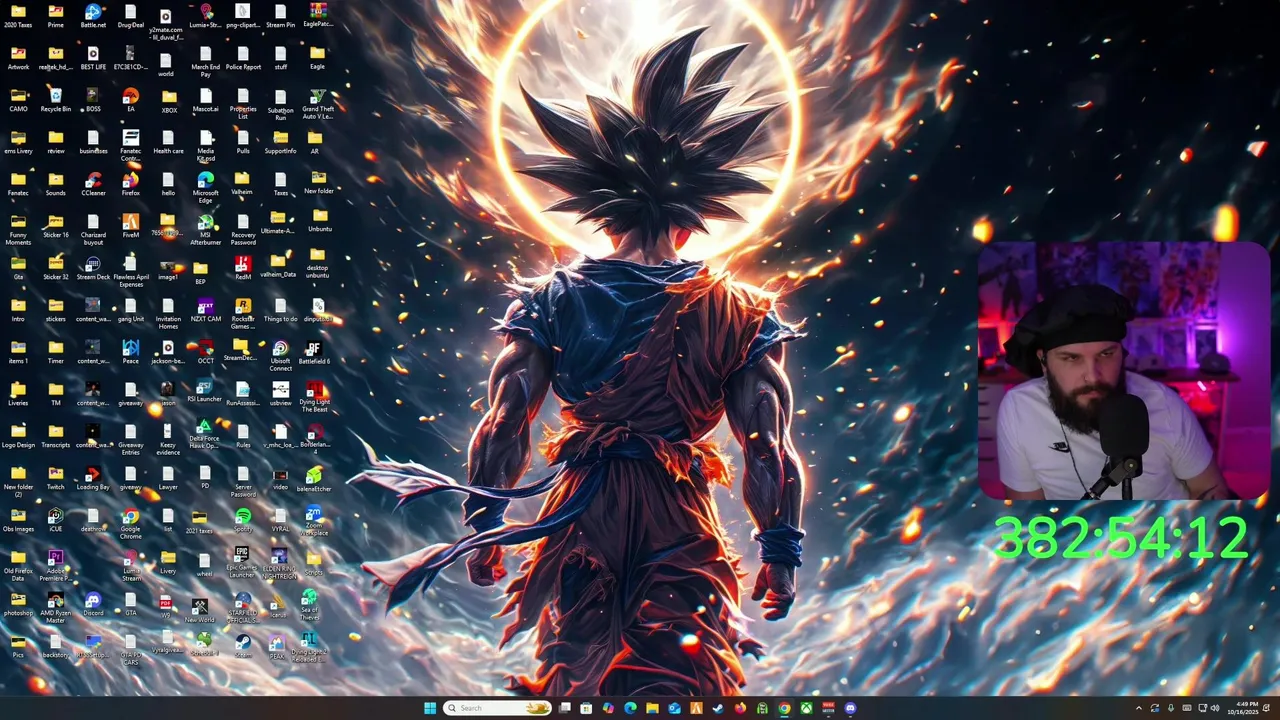The width and height of the screenshot is (1280, 720).
Task: Select the EA app desktop shortcut
Action: pos(130,99)
